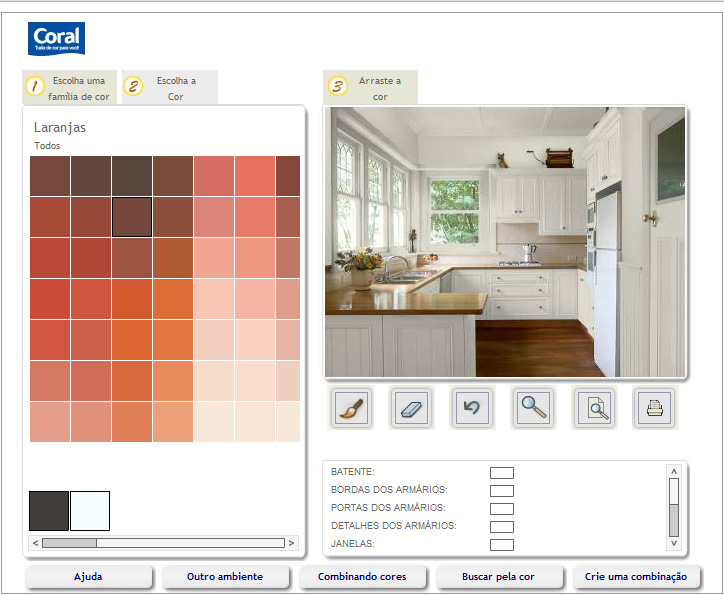Open step 2 Escolha a Cor tab
This screenshot has width=724, height=595.
click(x=170, y=88)
